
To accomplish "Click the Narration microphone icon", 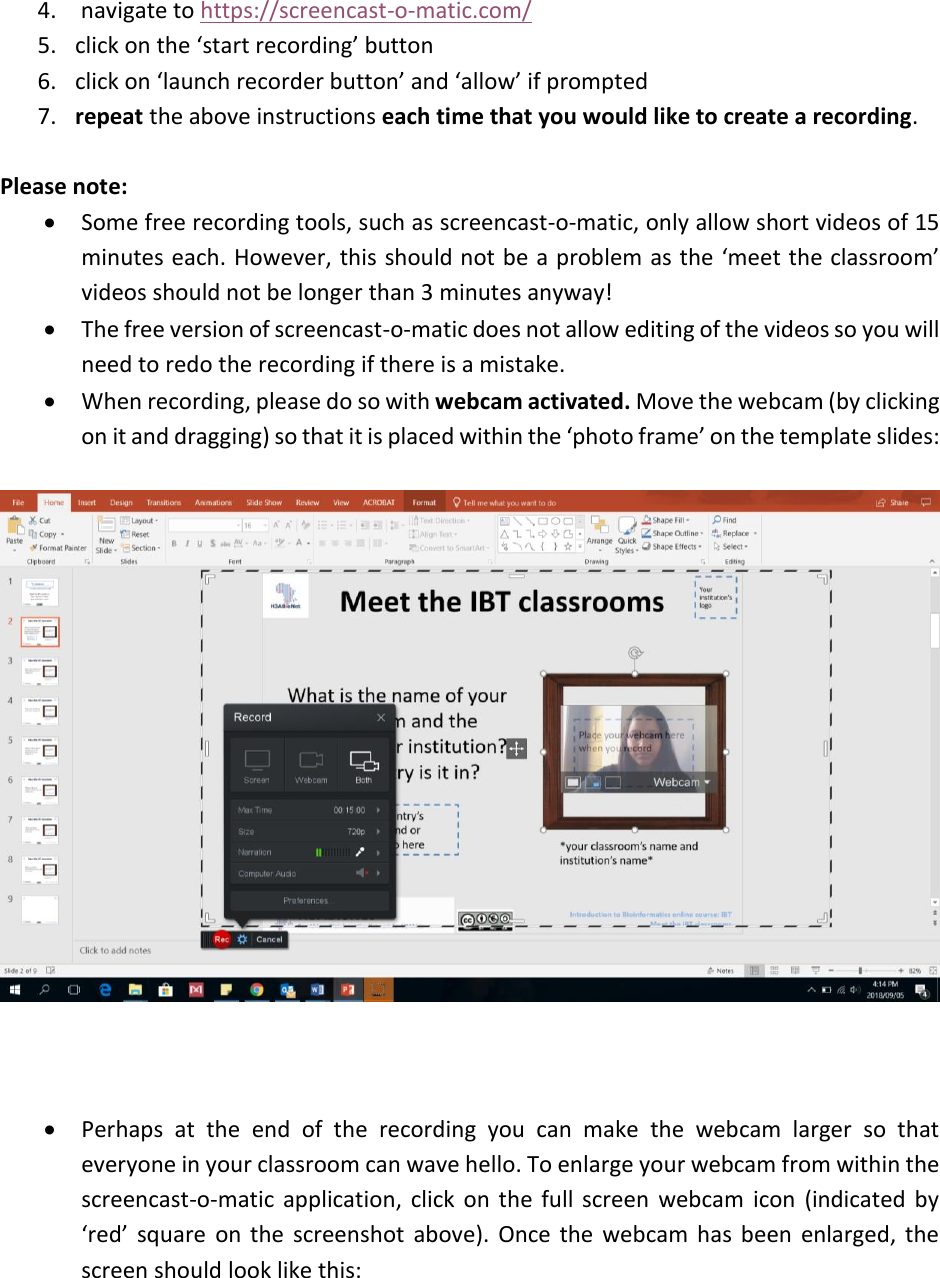I will coord(361,851).
